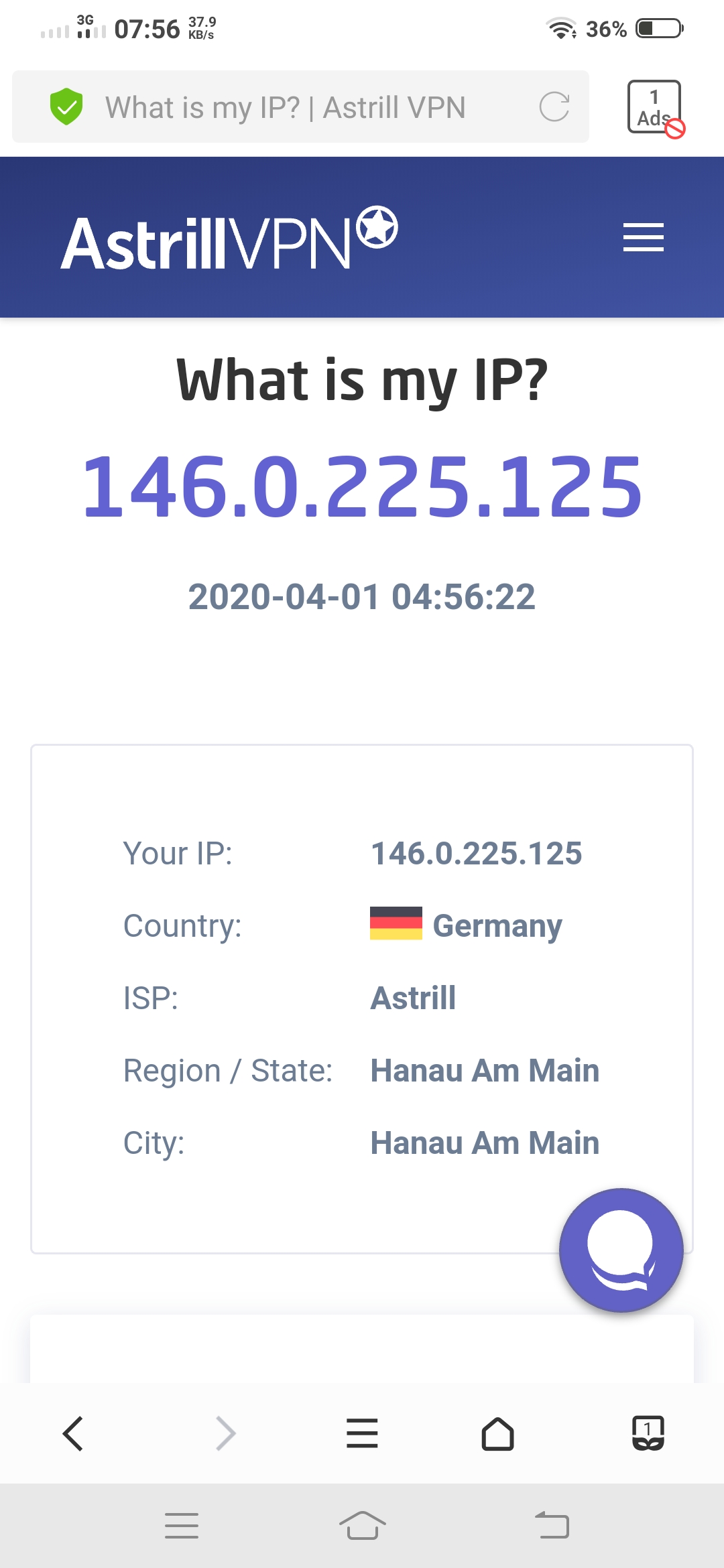Tap the system back key
This screenshot has height=1568, width=724.
552,1525
